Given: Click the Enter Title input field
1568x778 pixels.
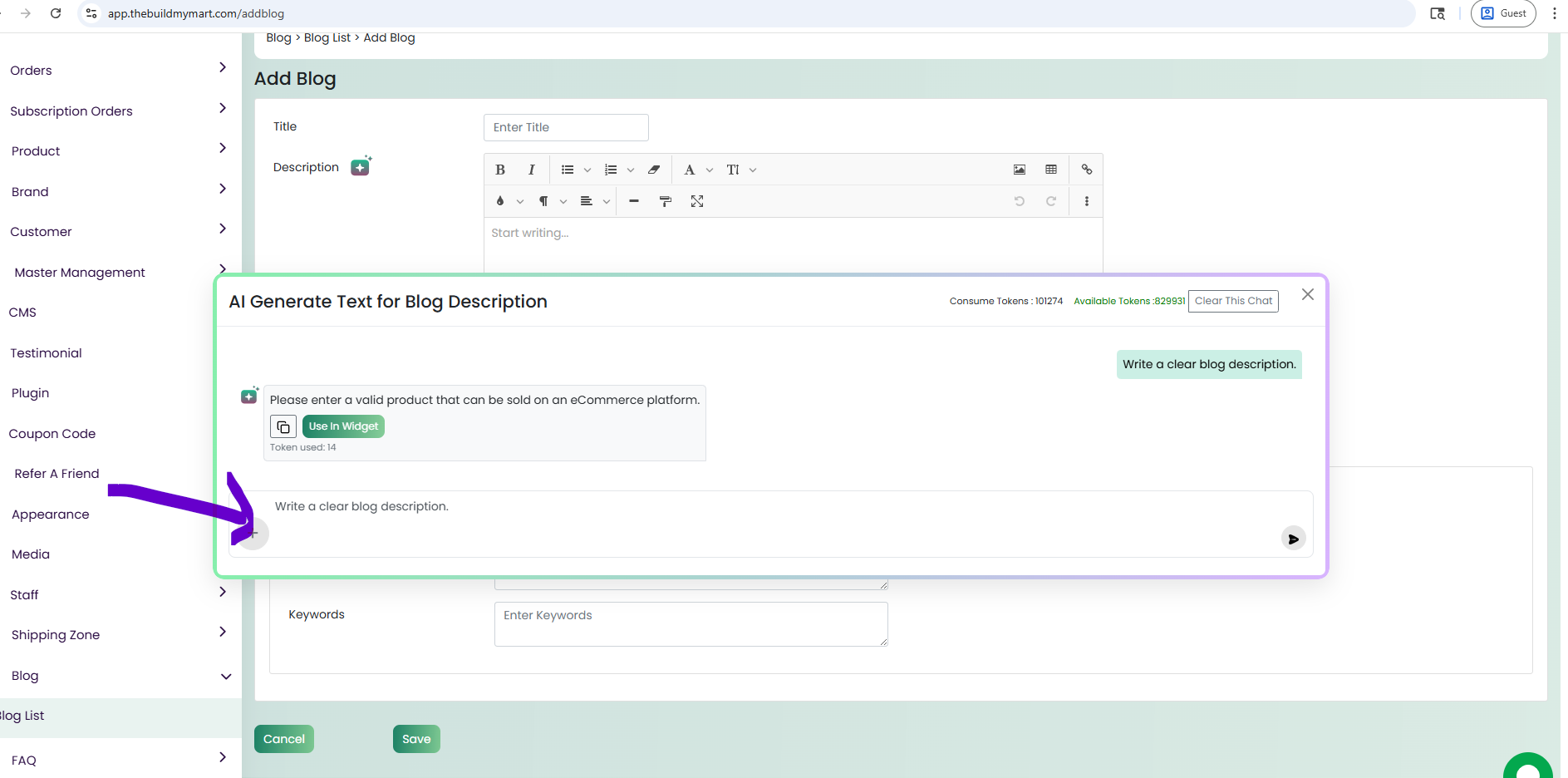Looking at the screenshot, I should tap(566, 127).
